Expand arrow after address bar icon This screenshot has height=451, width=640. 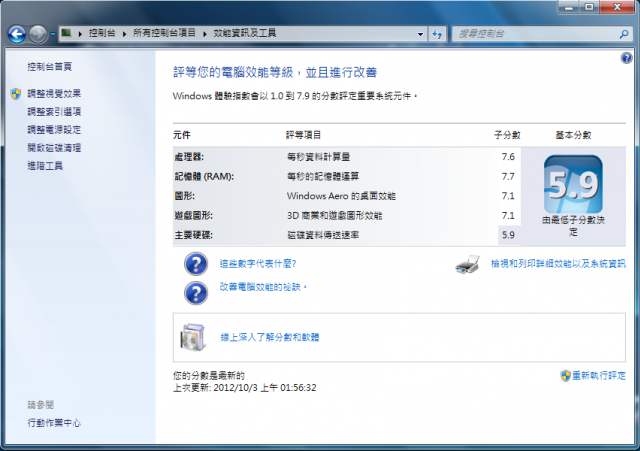pyautogui.click(x=80, y=33)
